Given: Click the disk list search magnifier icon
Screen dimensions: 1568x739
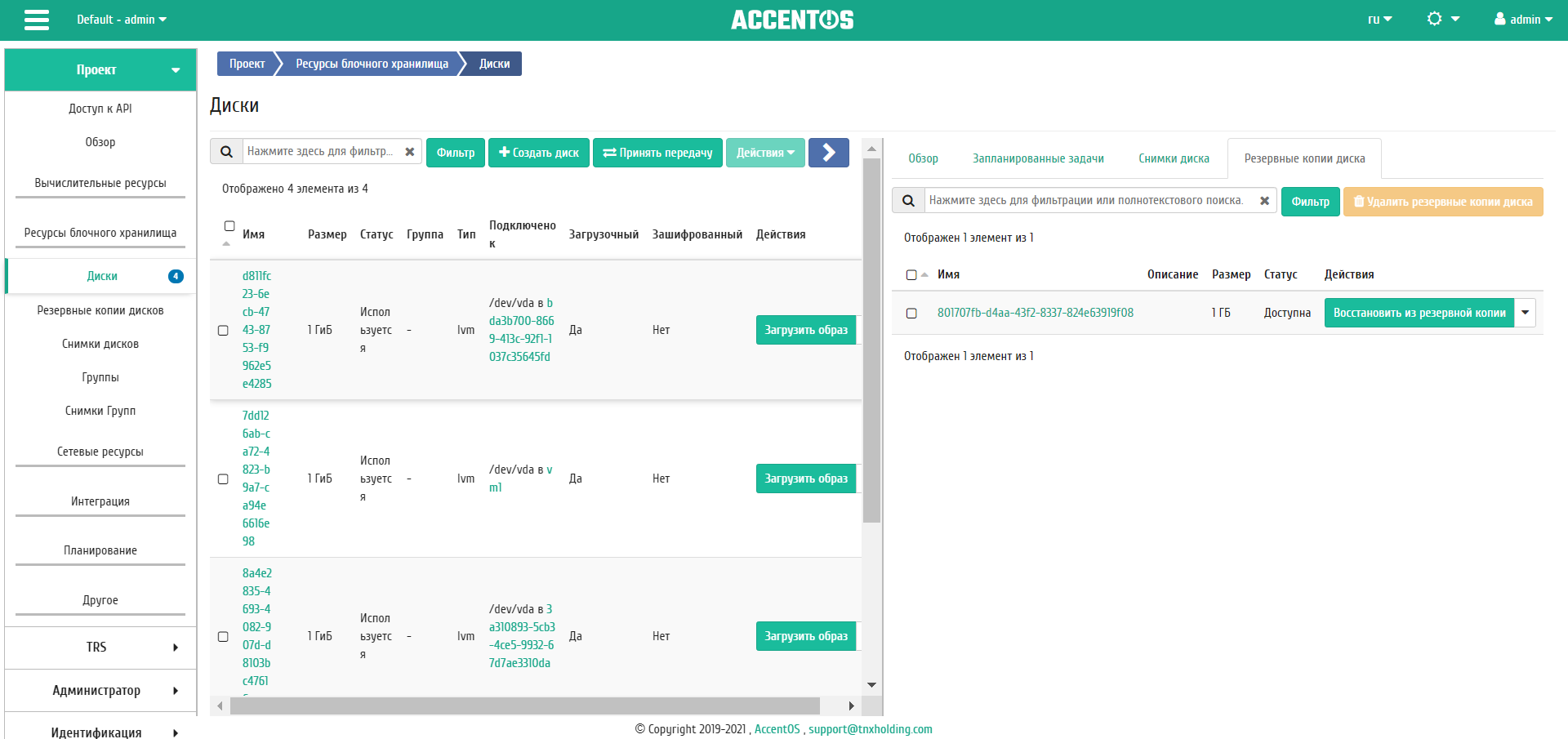Looking at the screenshot, I should pos(227,152).
